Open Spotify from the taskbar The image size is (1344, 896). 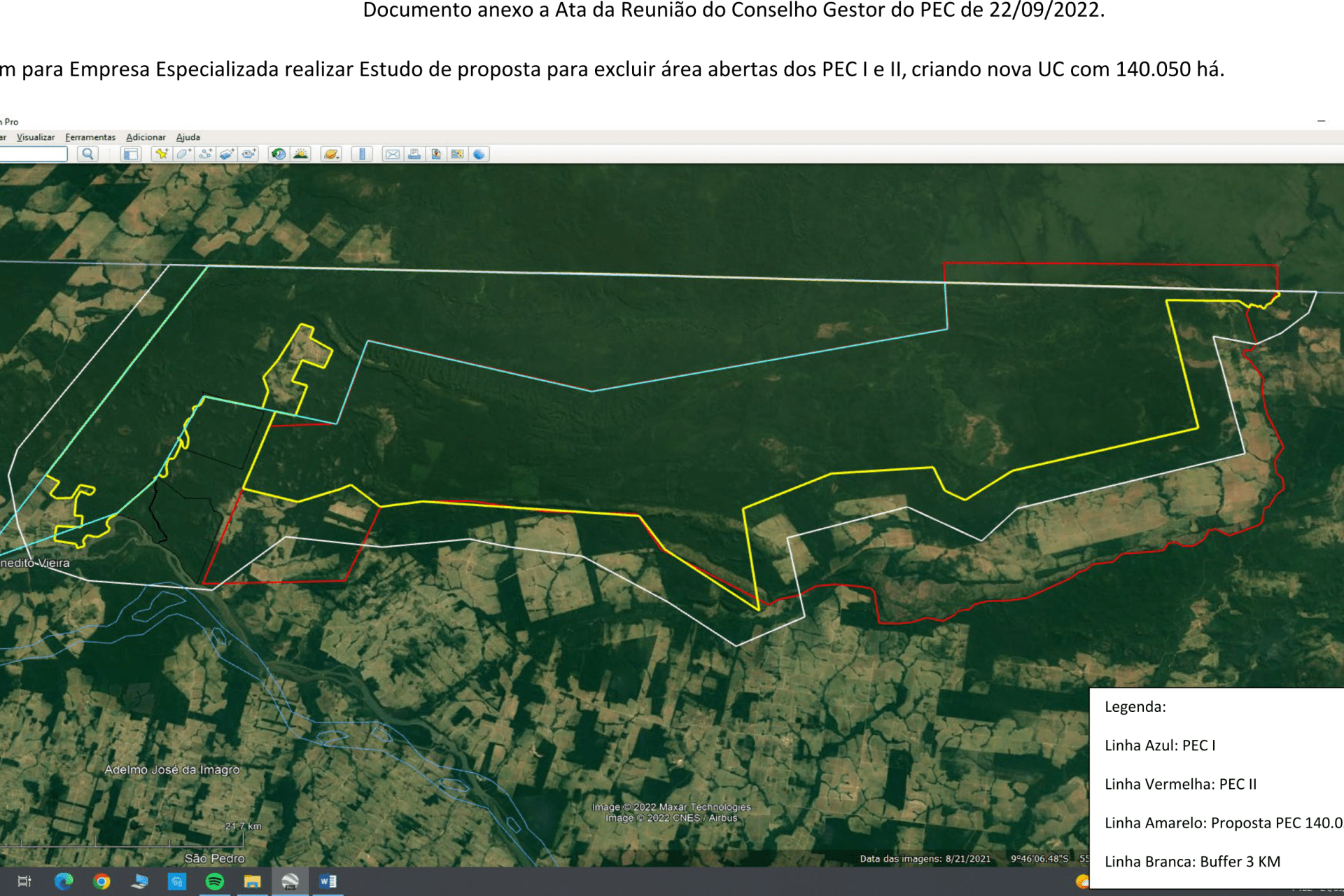[214, 881]
